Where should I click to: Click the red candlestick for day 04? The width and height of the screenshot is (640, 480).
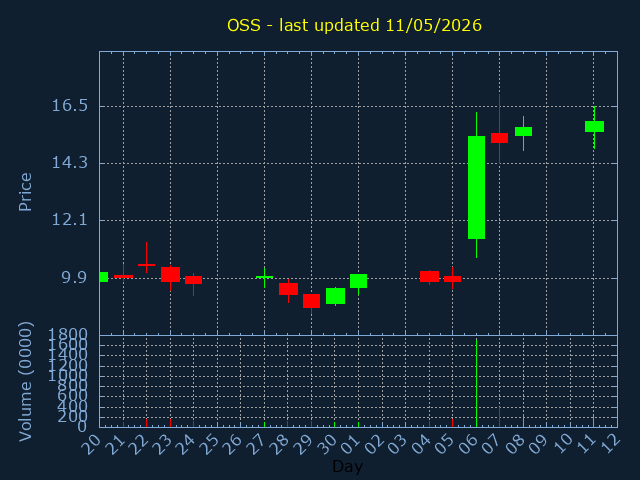coord(429,276)
